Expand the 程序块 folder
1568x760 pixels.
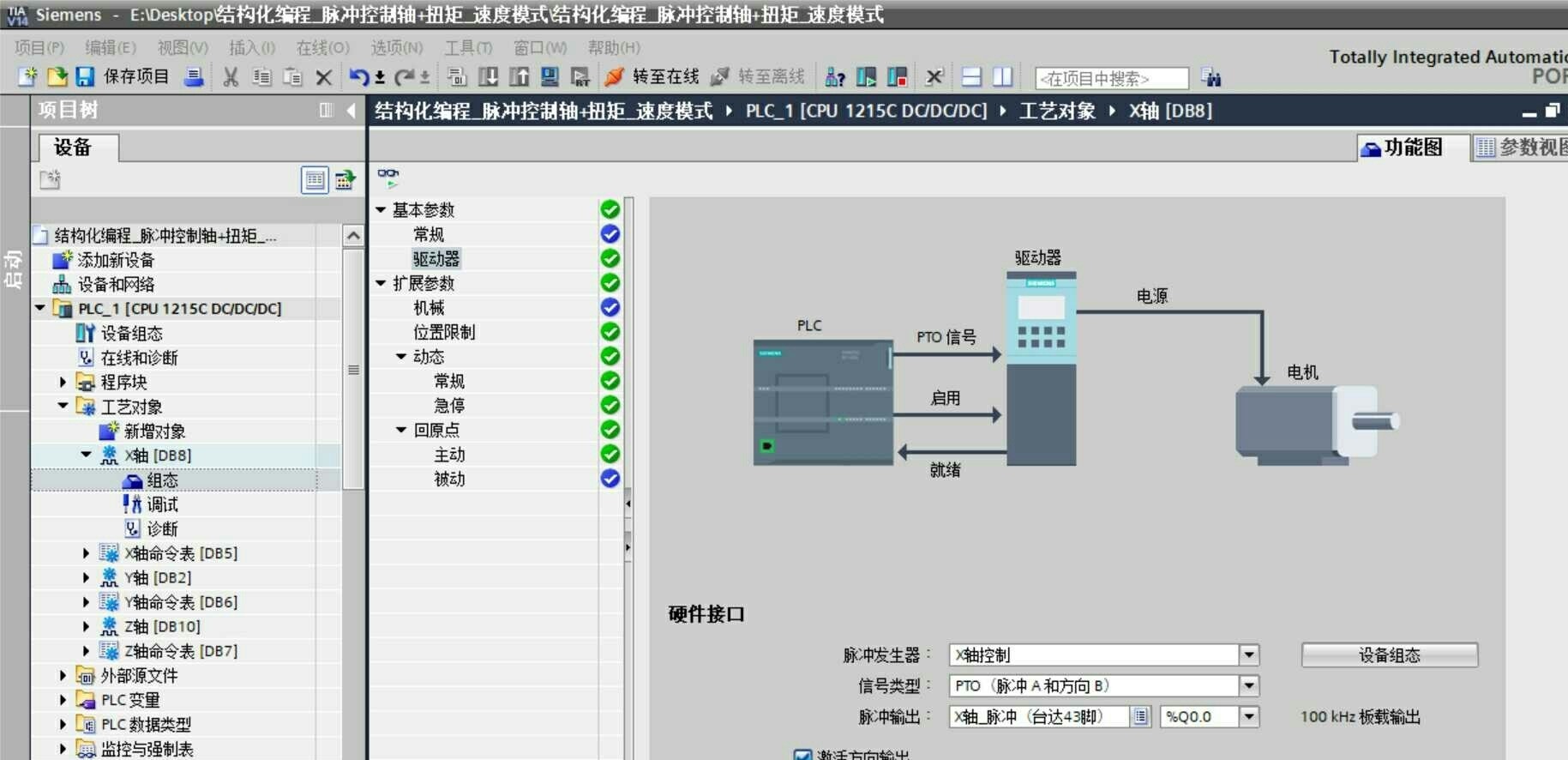63,383
